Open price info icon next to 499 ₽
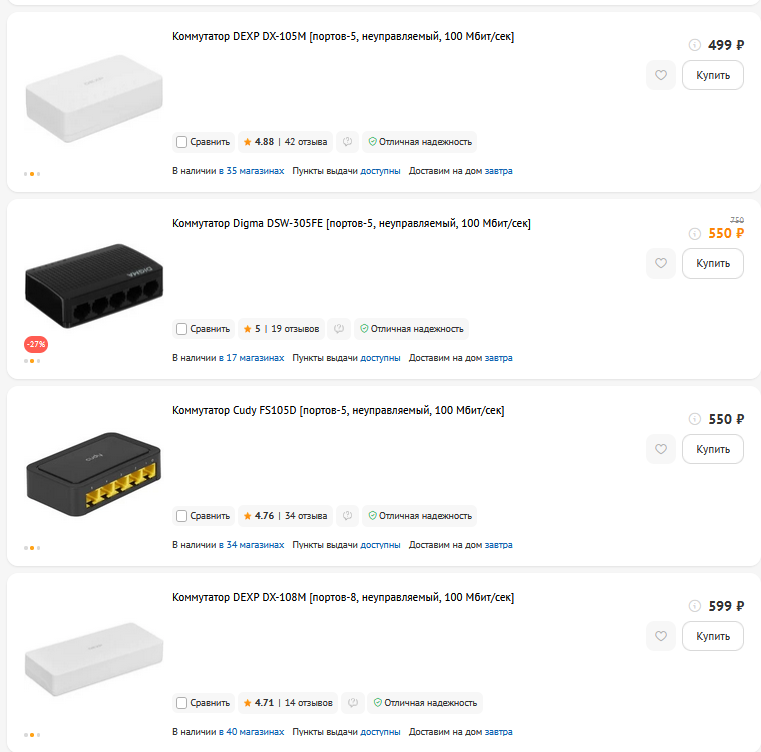761x752 pixels. coord(695,45)
